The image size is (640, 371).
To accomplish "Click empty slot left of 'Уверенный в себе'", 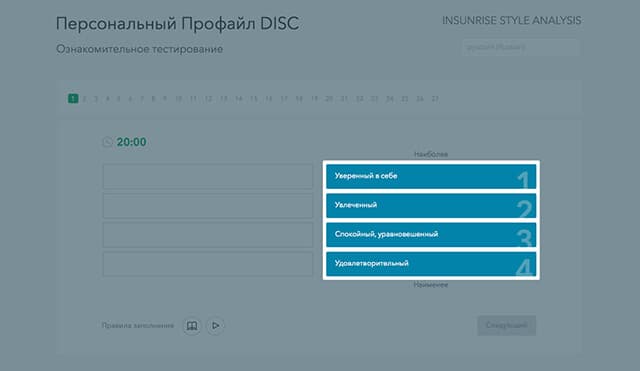I will 208,176.
